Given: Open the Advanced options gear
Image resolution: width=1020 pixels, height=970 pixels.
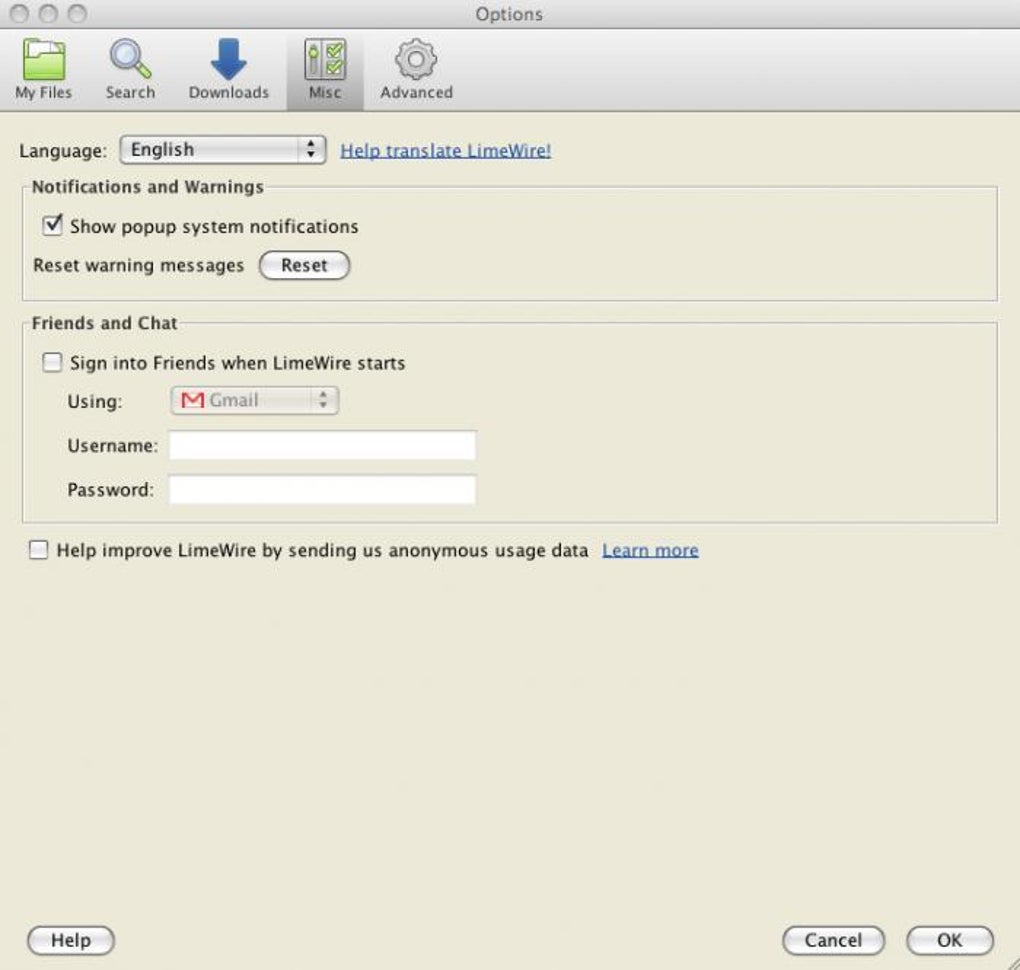Looking at the screenshot, I should tap(416, 69).
